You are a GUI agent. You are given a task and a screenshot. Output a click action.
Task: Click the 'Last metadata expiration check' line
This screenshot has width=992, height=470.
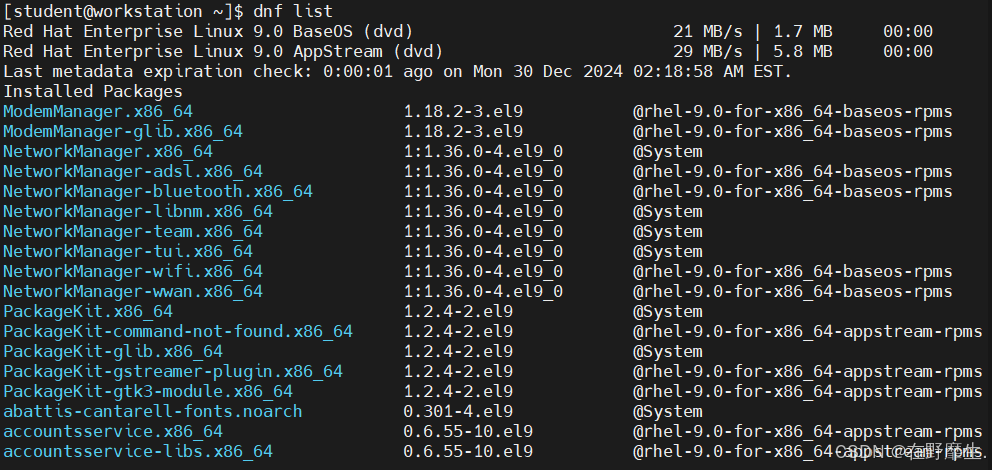pos(397,71)
